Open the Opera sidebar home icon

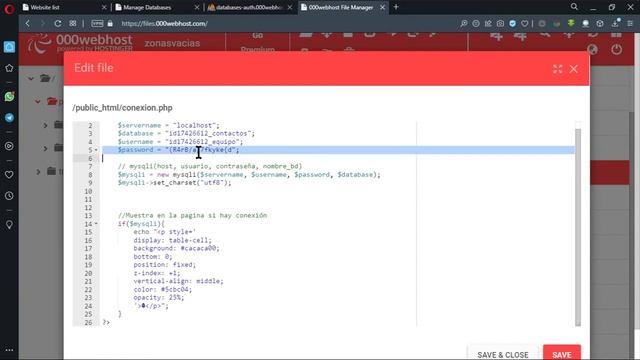coord(9,47)
